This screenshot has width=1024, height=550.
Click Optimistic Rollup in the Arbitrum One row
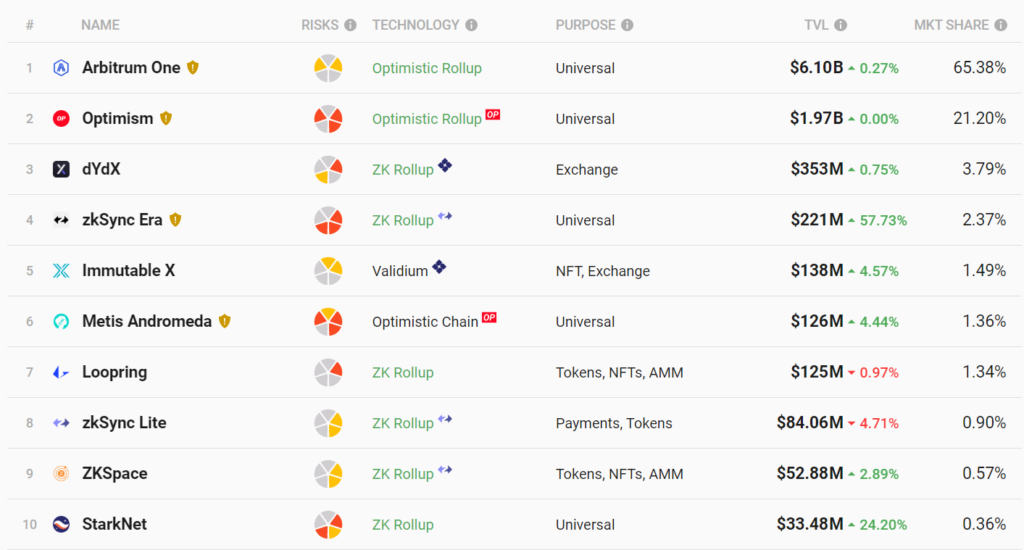(427, 68)
